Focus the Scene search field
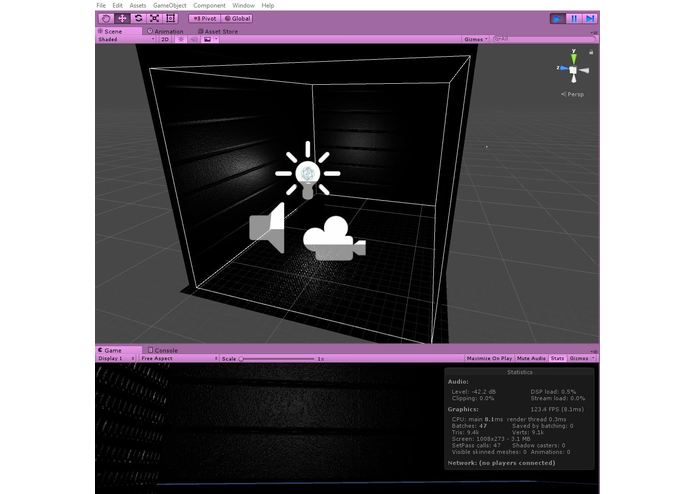 click(x=545, y=39)
